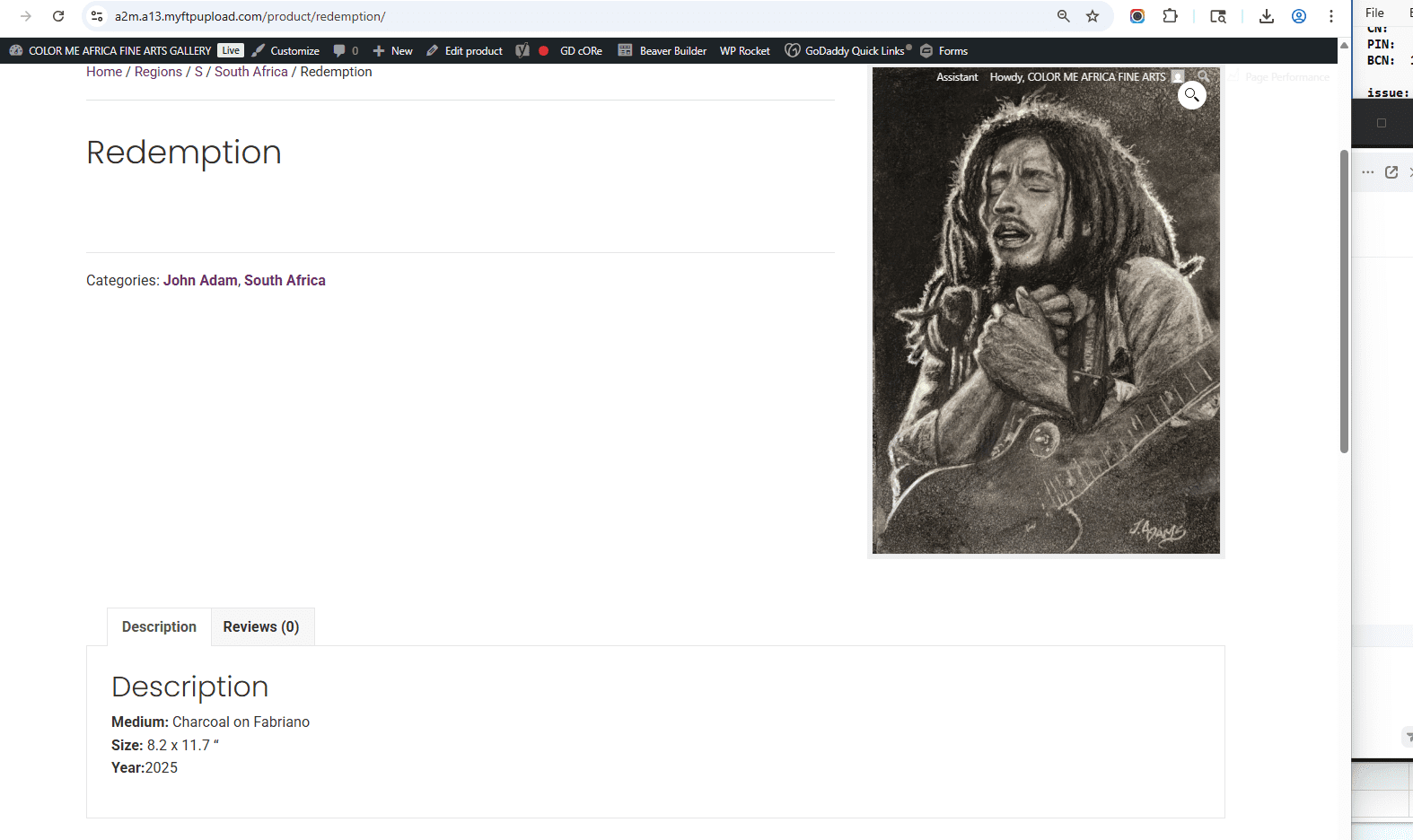
Task: Expand GoDaddy Quick Links menu
Action: pyautogui.click(x=847, y=51)
